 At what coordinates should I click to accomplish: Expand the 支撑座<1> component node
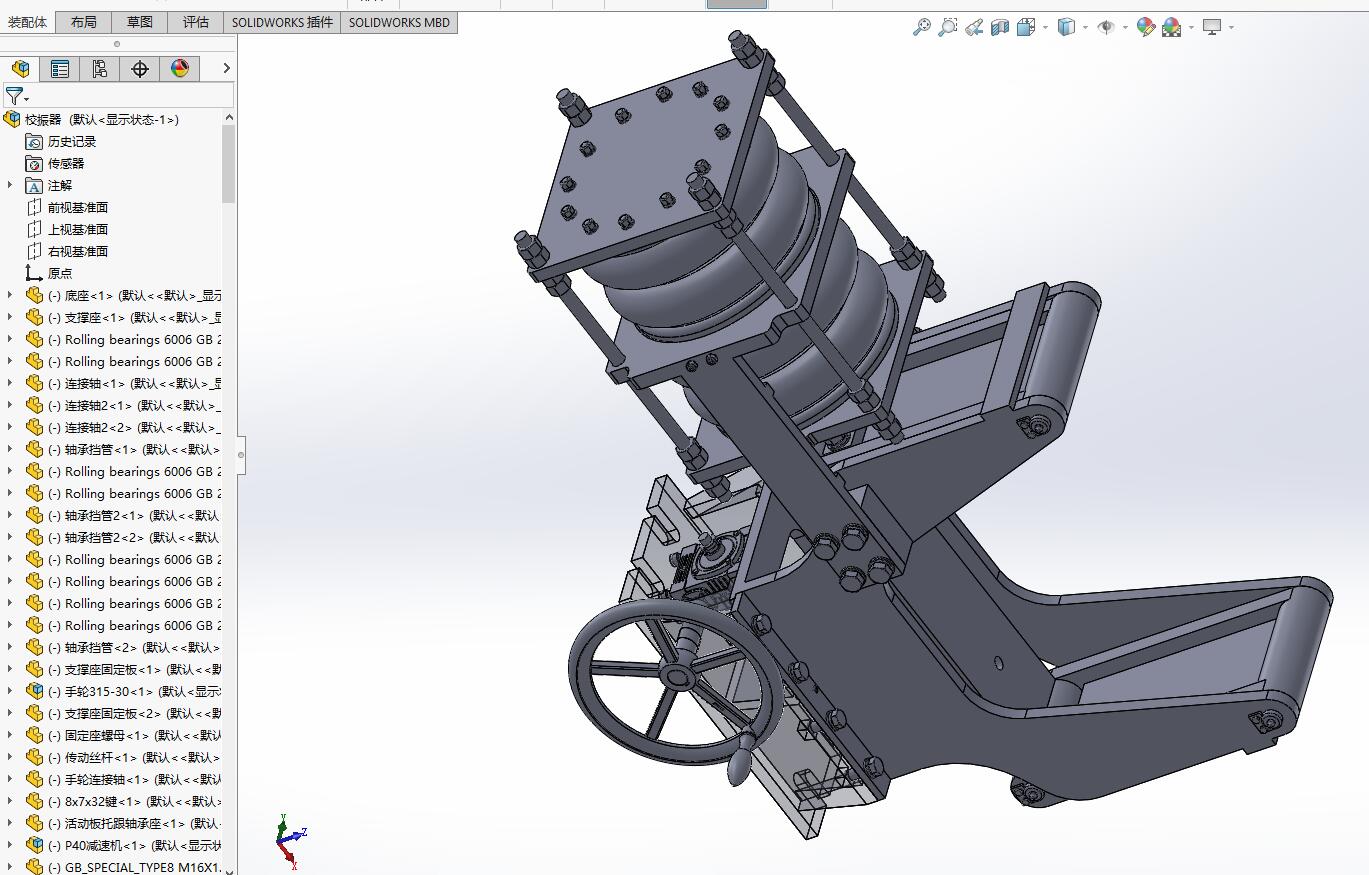(11, 317)
